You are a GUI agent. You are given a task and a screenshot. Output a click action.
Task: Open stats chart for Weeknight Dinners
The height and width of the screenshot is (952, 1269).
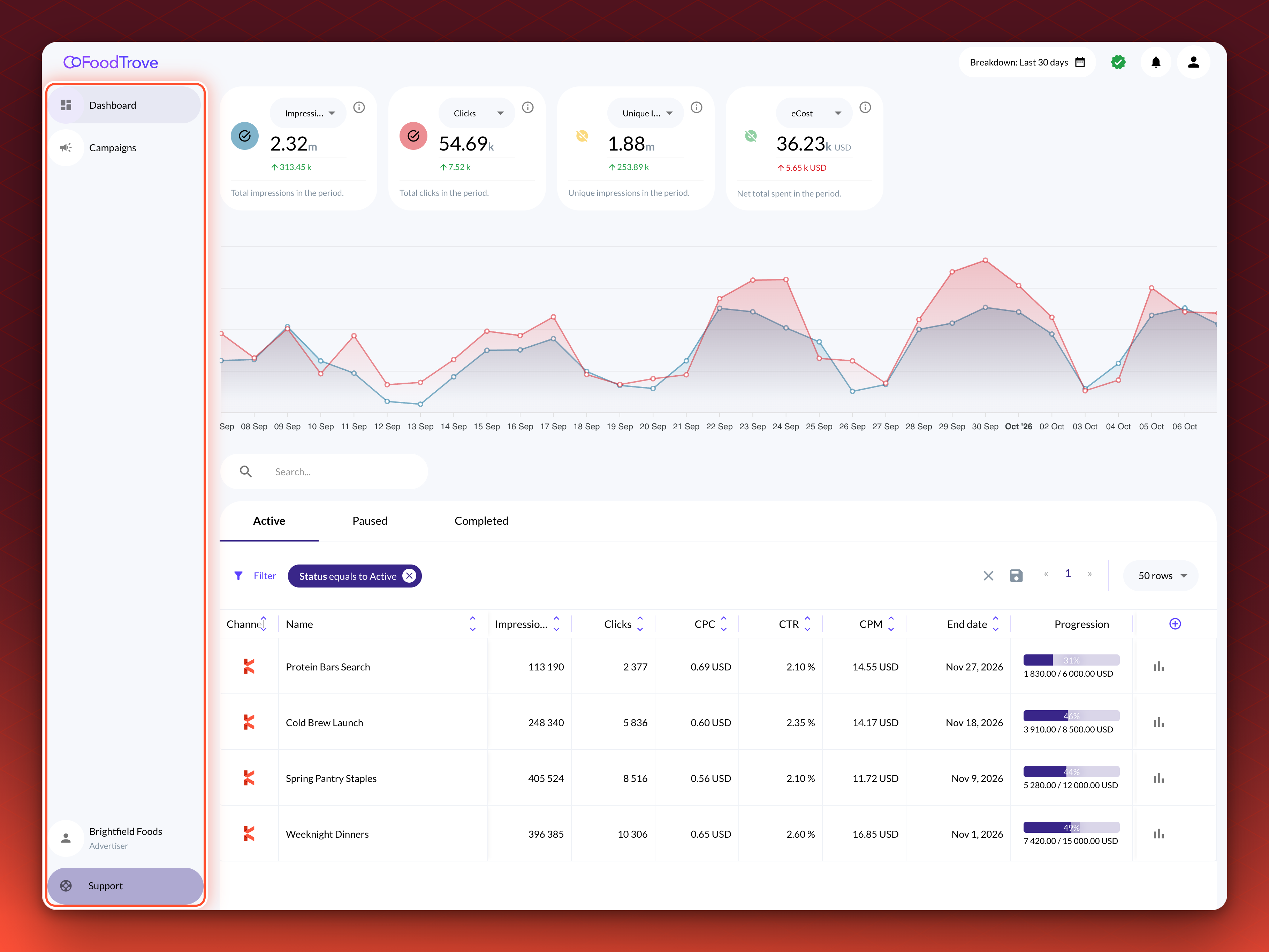[x=1159, y=833]
